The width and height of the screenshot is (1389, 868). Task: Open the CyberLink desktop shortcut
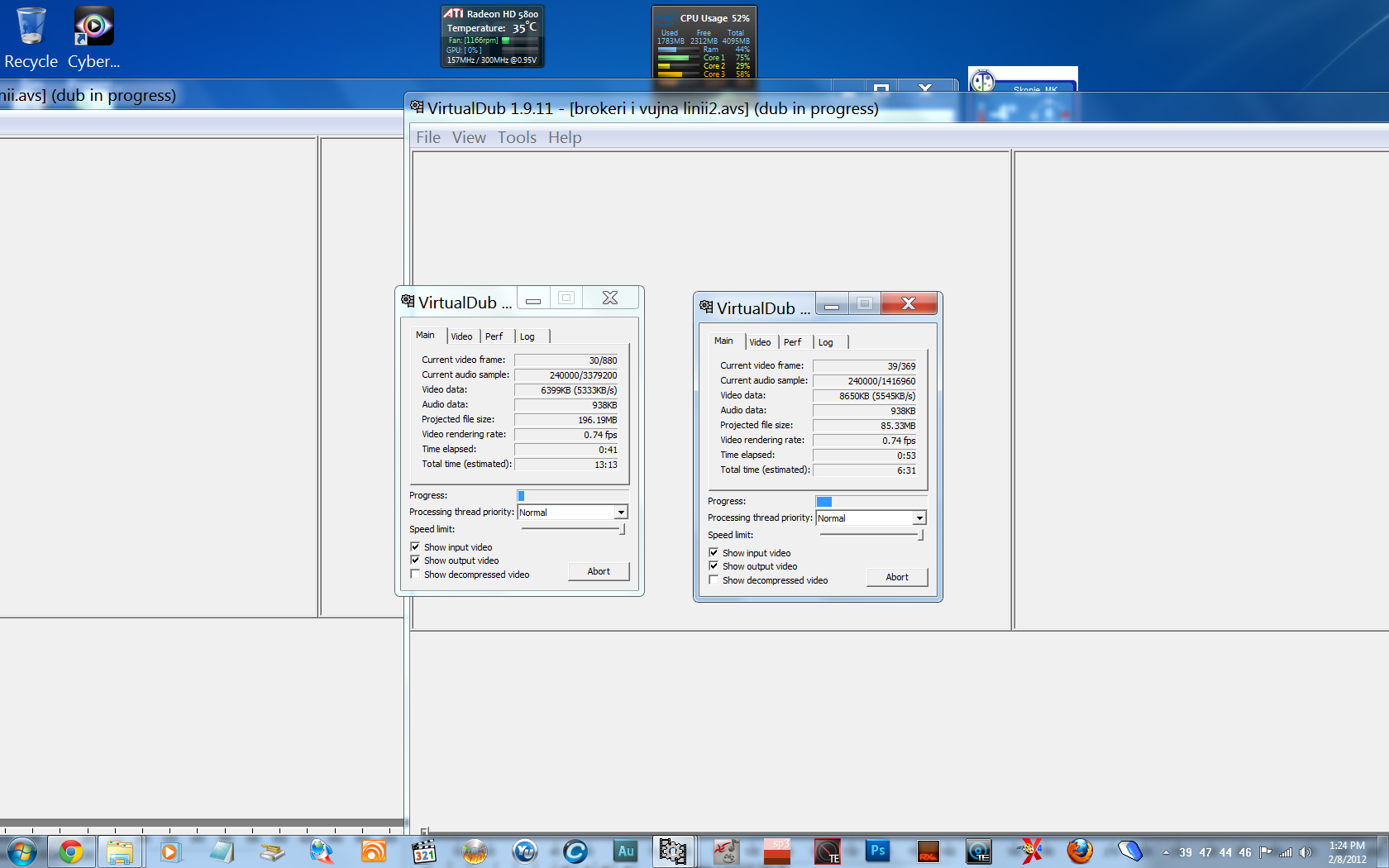tap(93, 38)
